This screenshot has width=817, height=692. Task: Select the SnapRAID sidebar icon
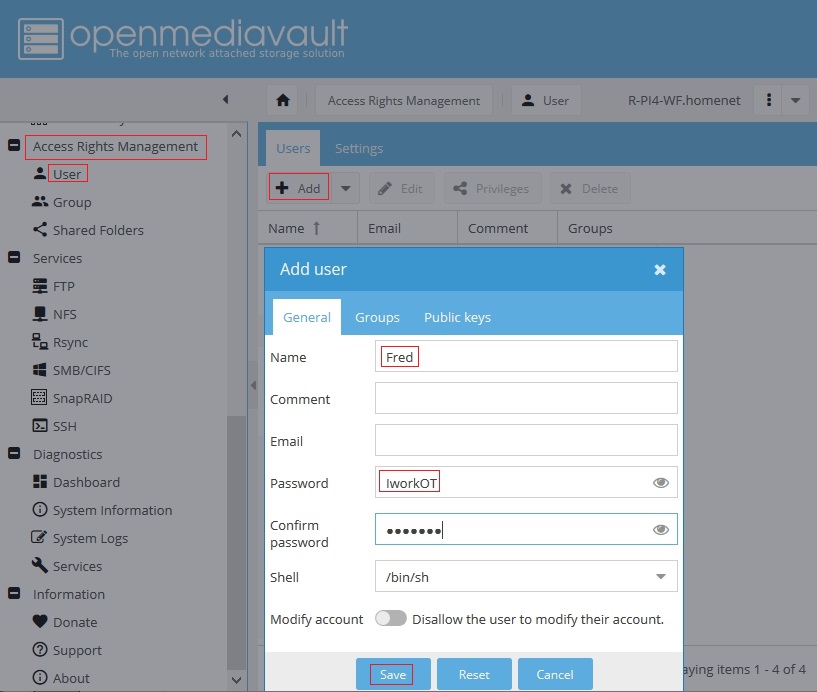pyautogui.click(x=40, y=398)
